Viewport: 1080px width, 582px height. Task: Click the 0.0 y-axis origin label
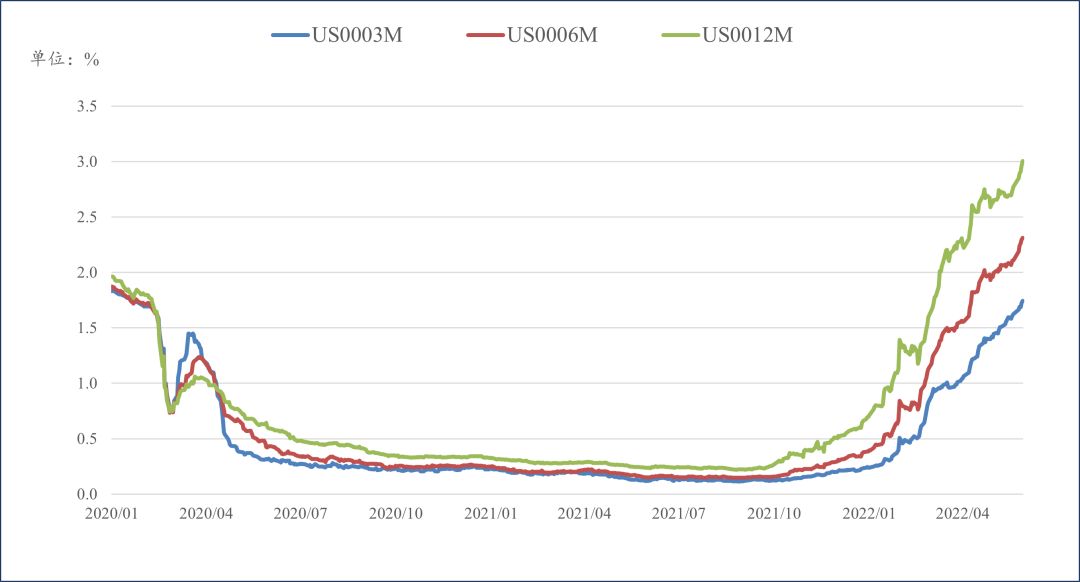88,494
